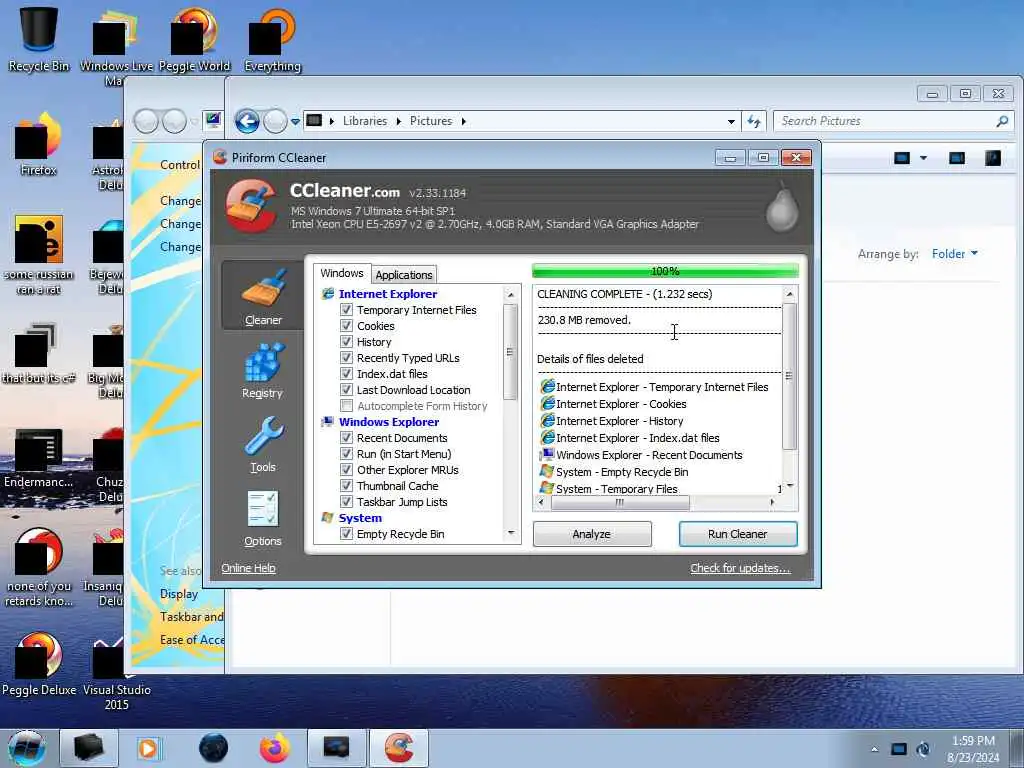This screenshot has height=768, width=1024.
Task: Click the Internet Explorer category heading
Action: pyautogui.click(x=388, y=294)
